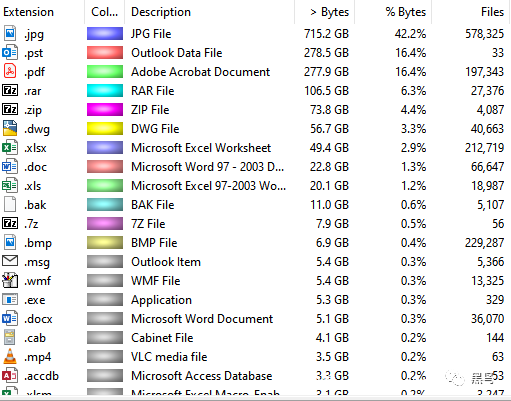
Task: Select the VLC cone icon for .mp4
Action: click(x=10, y=357)
